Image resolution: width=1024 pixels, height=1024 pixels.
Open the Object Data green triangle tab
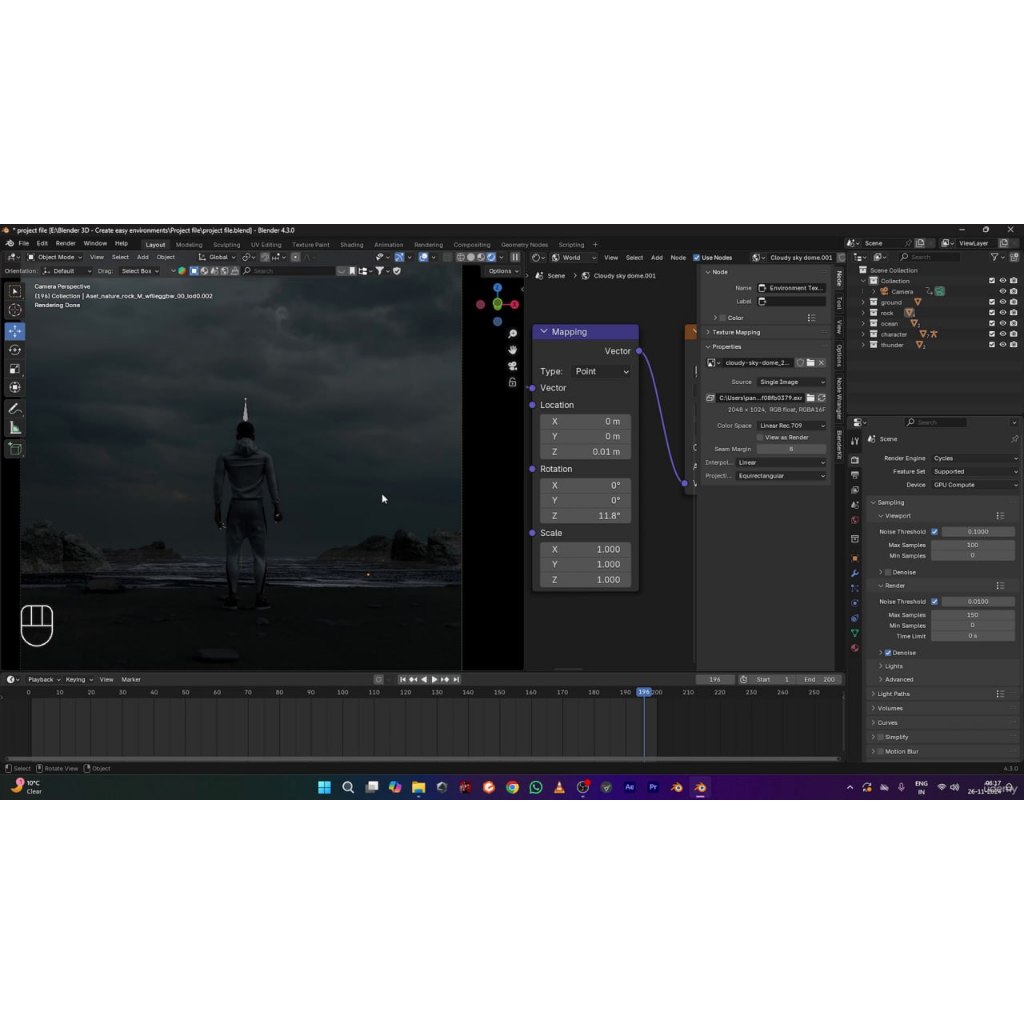(x=855, y=633)
